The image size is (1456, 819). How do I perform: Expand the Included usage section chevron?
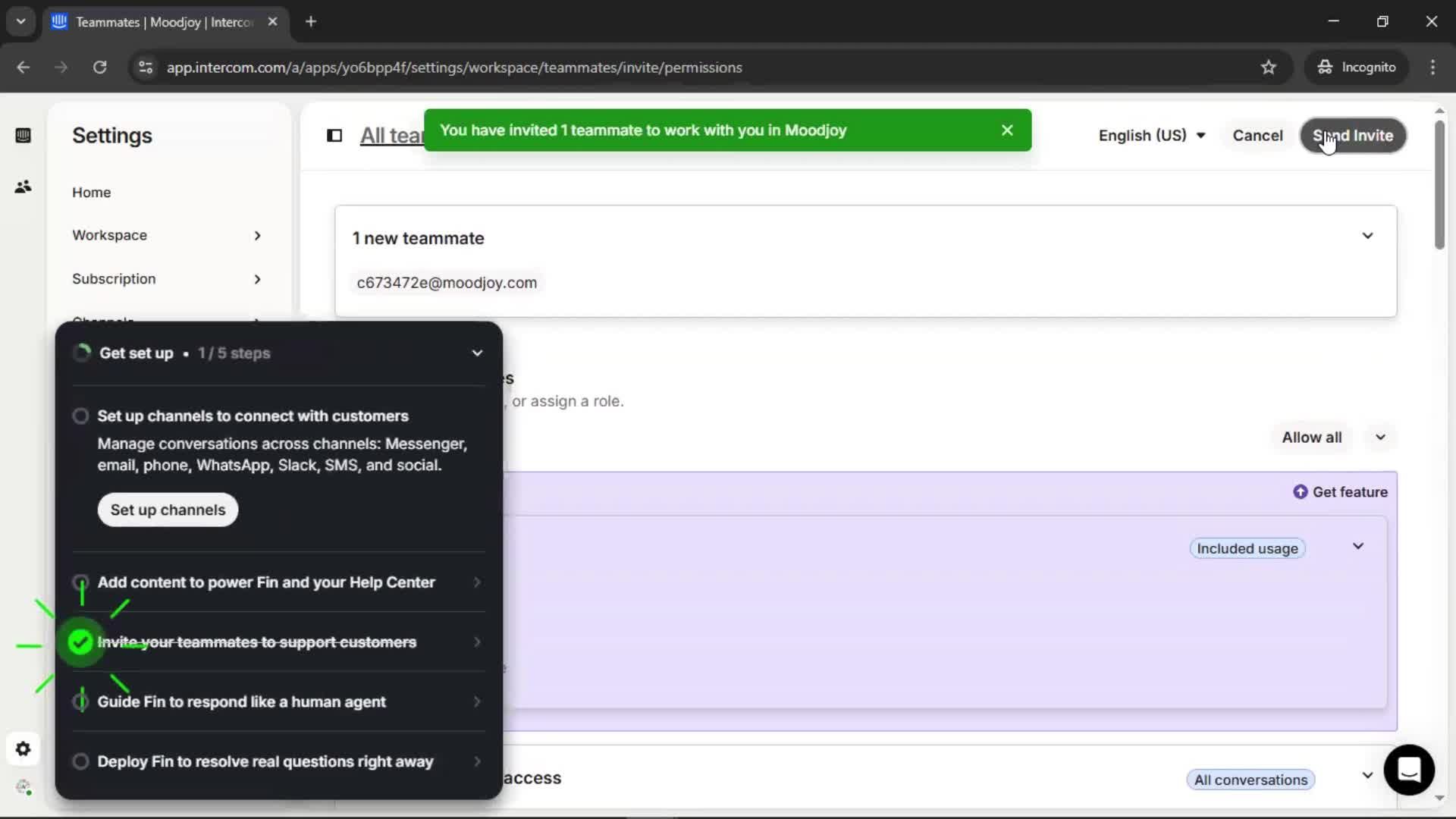click(x=1358, y=547)
